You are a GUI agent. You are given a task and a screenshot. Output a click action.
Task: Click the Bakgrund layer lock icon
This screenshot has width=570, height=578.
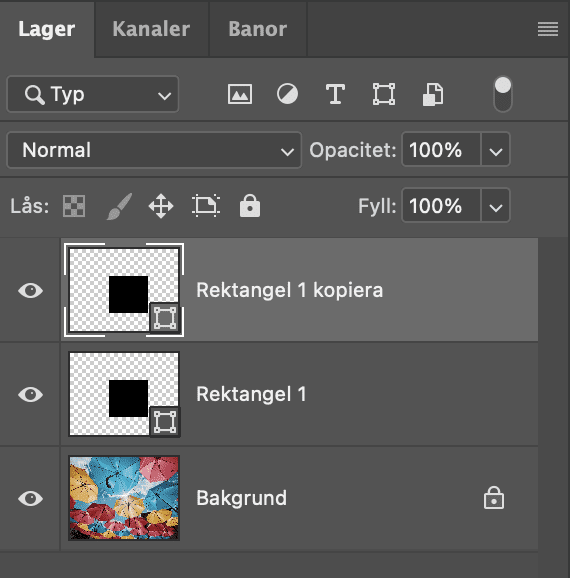tap(494, 498)
